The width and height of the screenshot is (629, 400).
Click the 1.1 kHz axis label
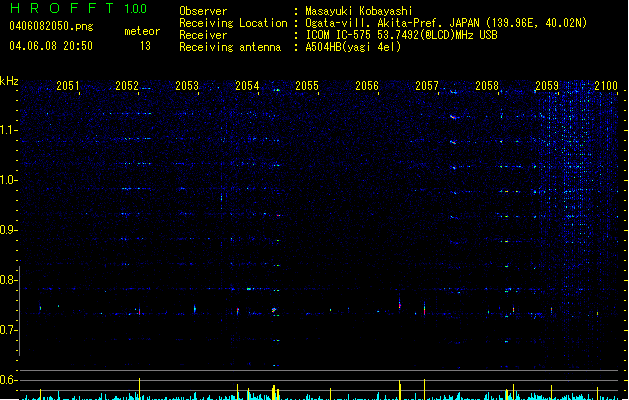tap(8, 130)
